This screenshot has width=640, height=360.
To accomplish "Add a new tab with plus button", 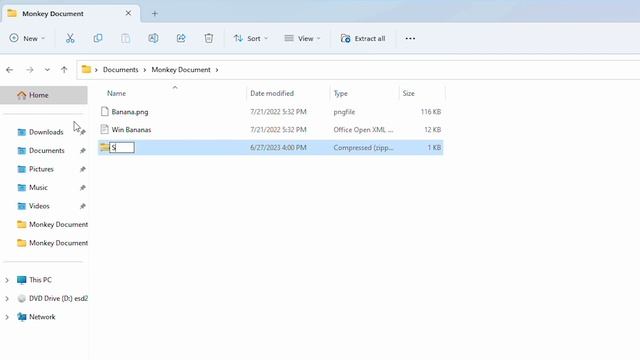I will [154, 13].
